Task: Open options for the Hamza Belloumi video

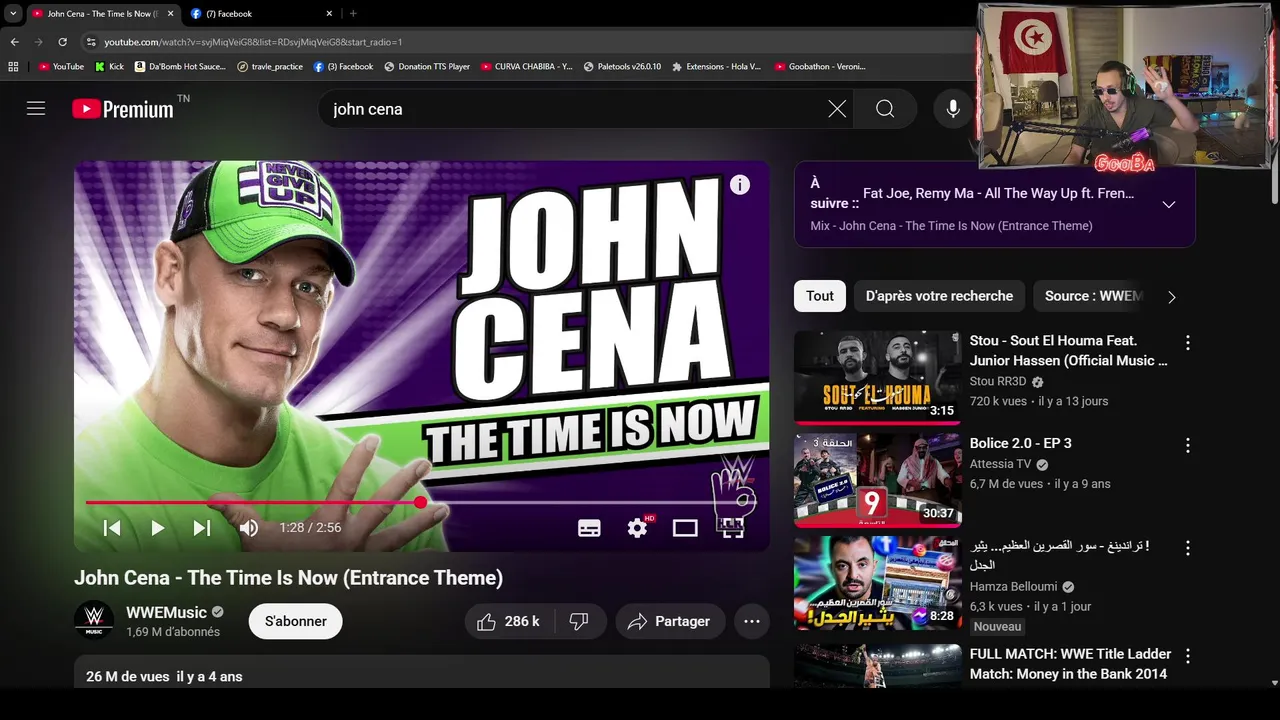Action: coord(1188,548)
